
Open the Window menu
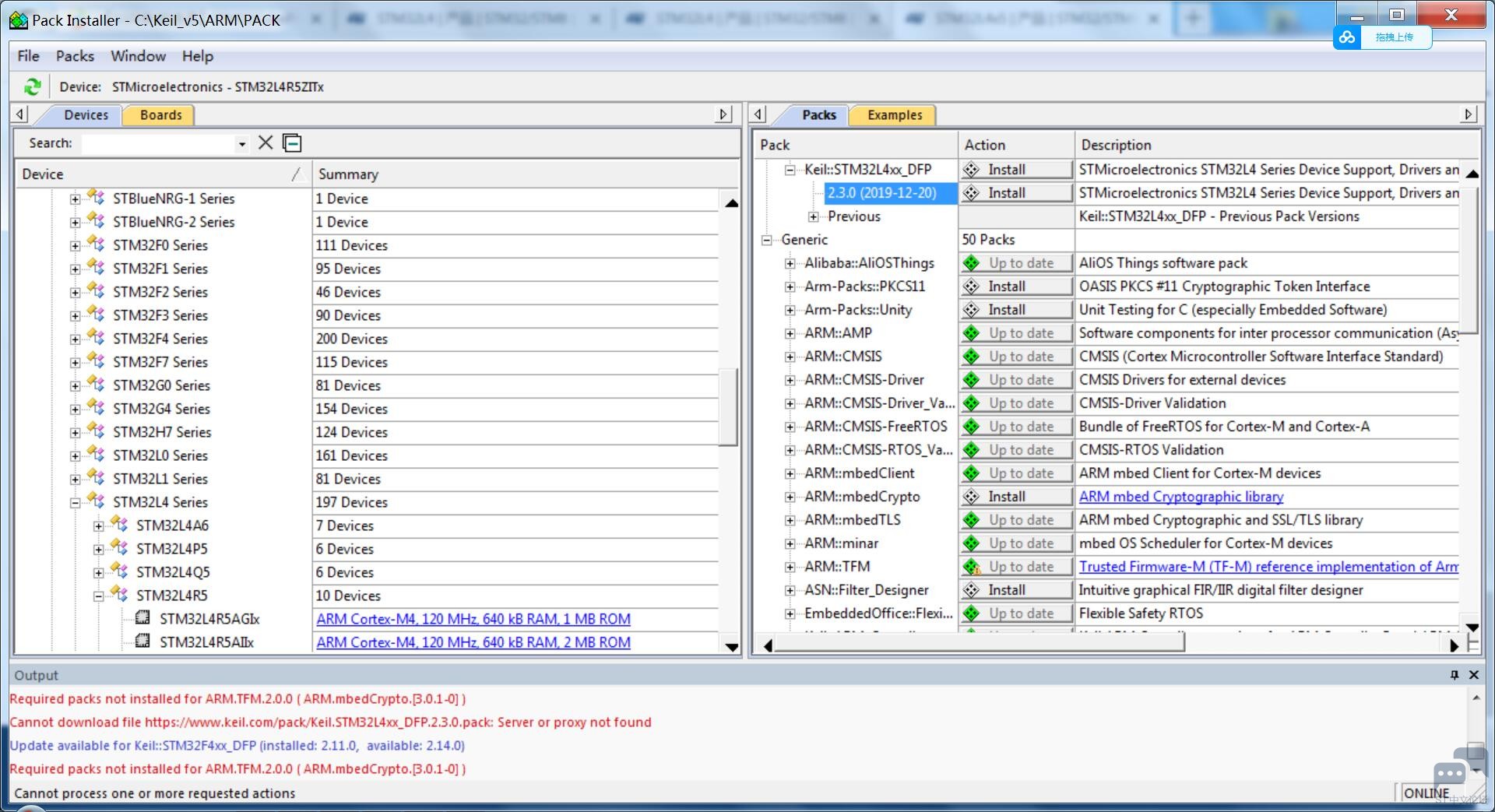click(x=138, y=56)
